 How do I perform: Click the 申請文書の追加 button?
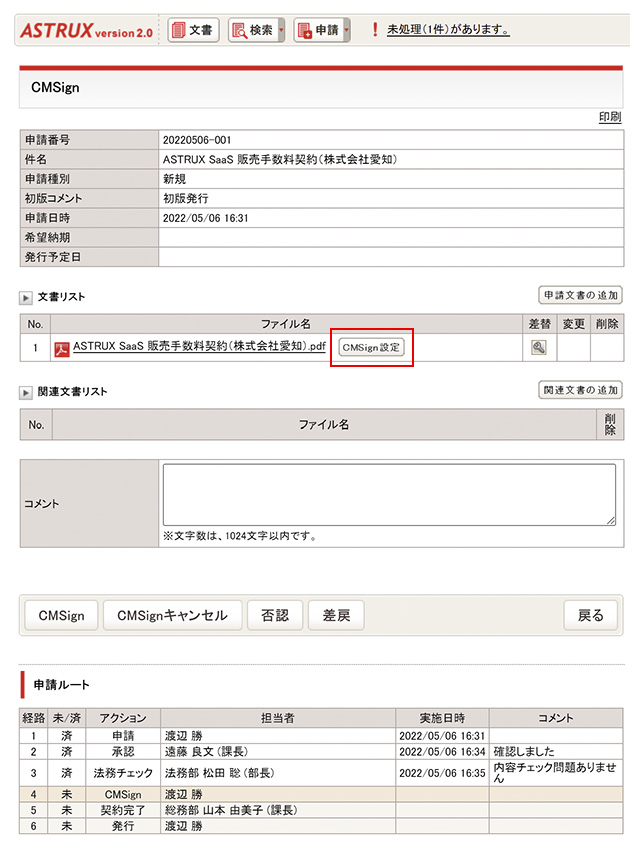pyautogui.click(x=580, y=295)
